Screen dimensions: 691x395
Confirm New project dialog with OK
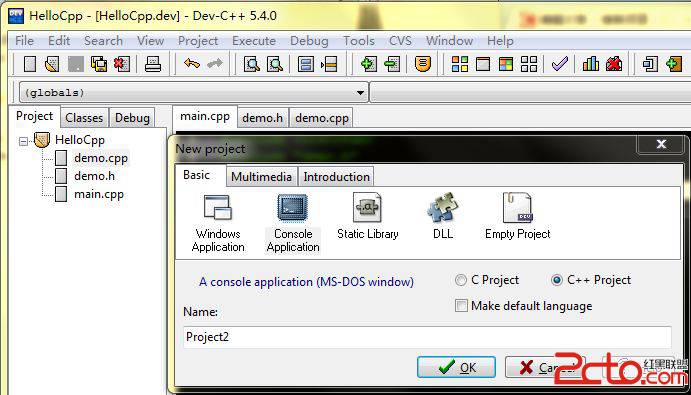[457, 367]
